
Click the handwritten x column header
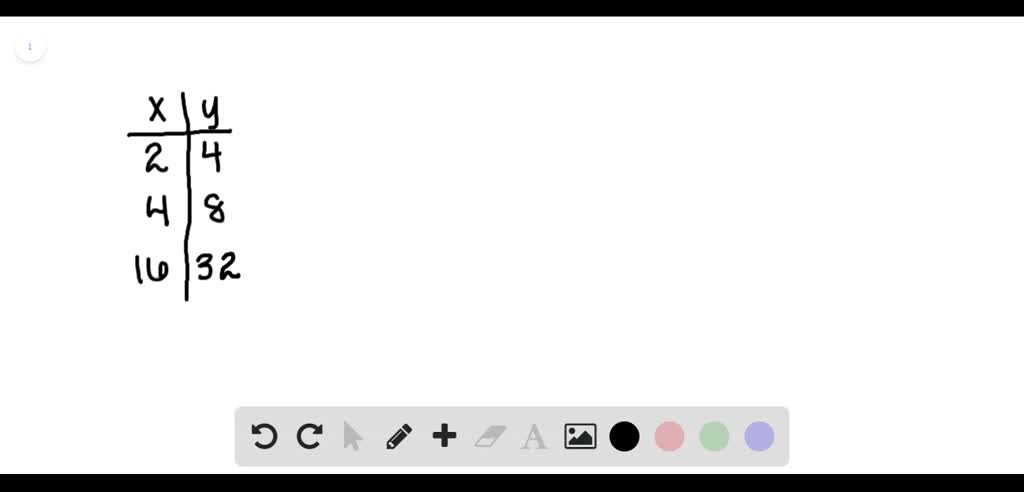[x=157, y=109]
